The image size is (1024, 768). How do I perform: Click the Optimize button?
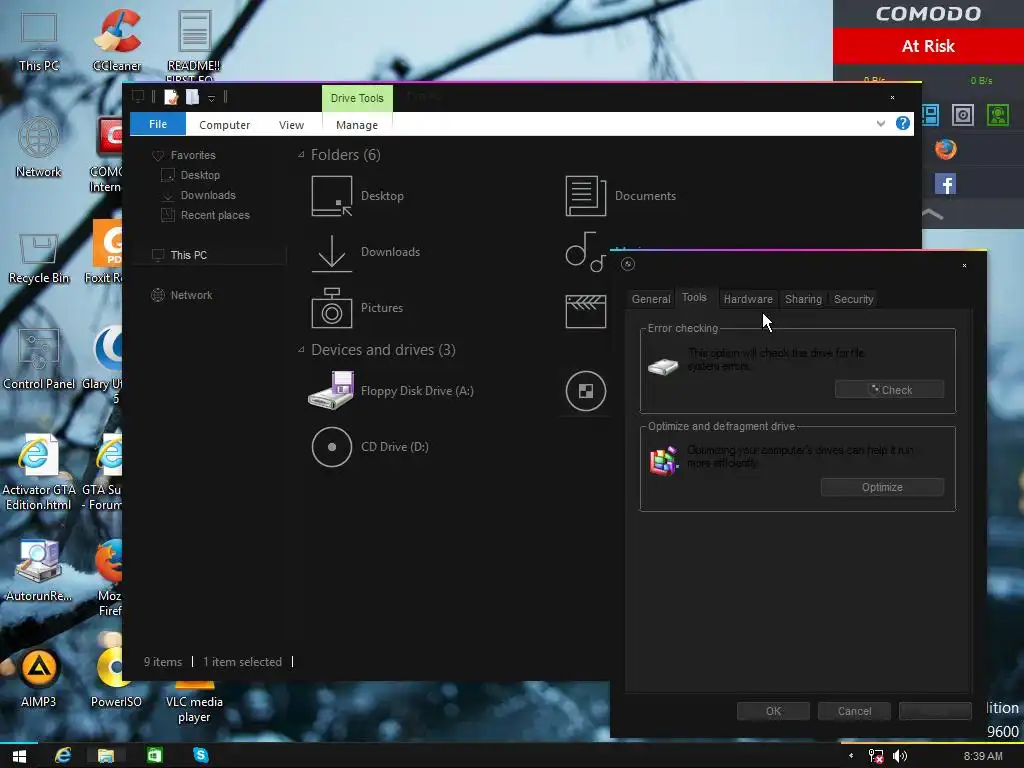(882, 487)
